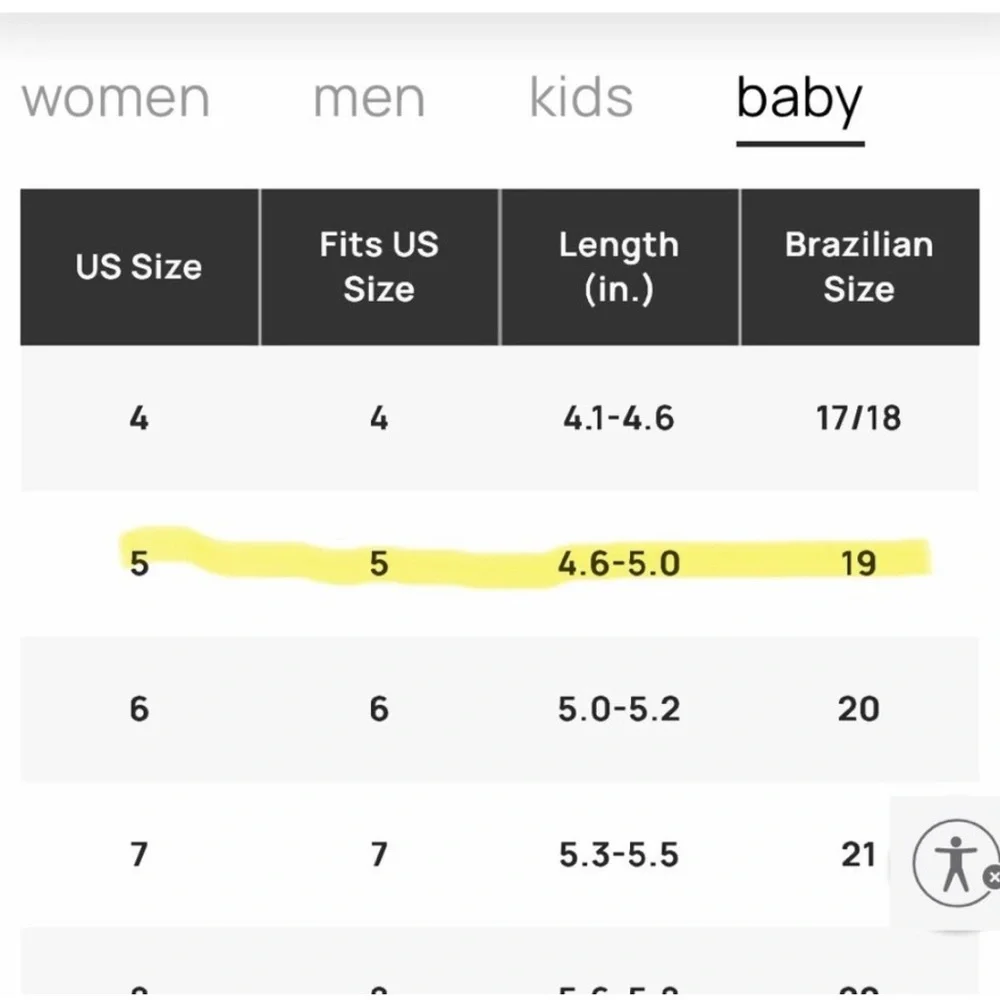Select the baby size tab
Image resolution: width=1000 pixels, height=1000 pixels.
[800, 101]
